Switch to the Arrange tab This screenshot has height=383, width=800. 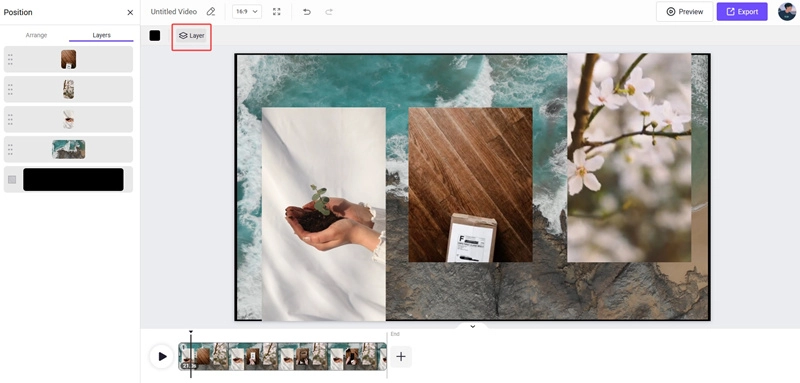[36, 35]
